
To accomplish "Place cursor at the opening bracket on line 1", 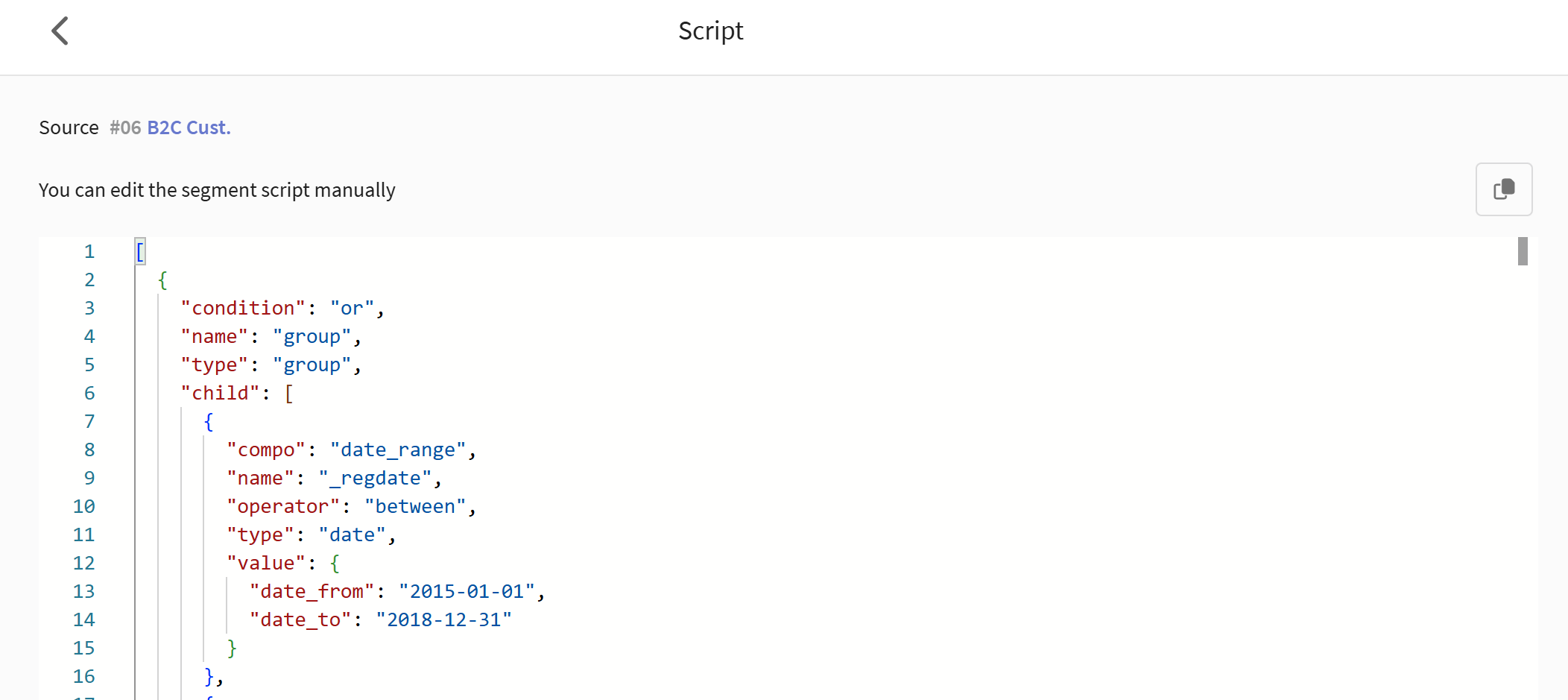I will 140,251.
